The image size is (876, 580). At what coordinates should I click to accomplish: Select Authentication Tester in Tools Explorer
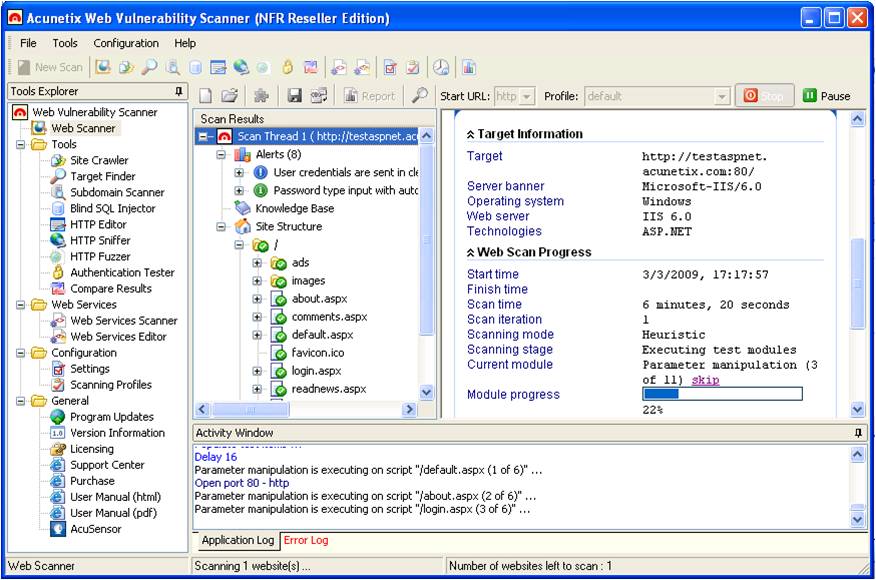coord(122,273)
